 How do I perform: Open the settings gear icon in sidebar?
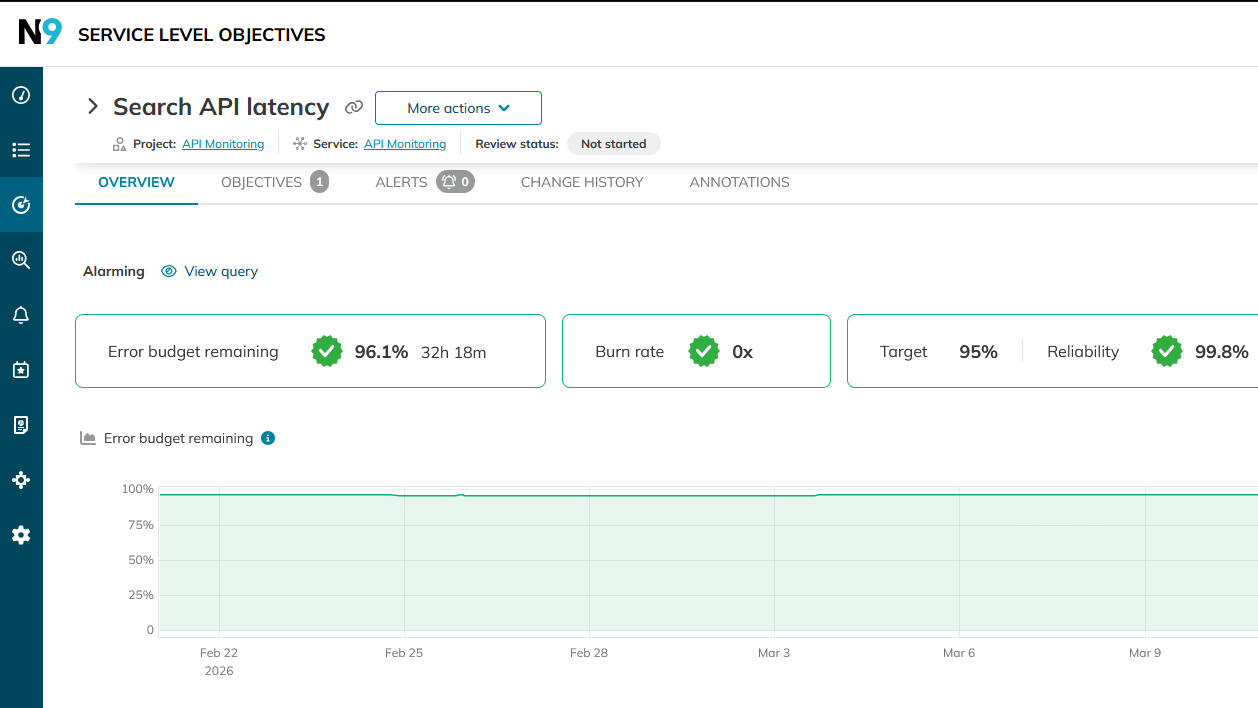tap(21, 535)
